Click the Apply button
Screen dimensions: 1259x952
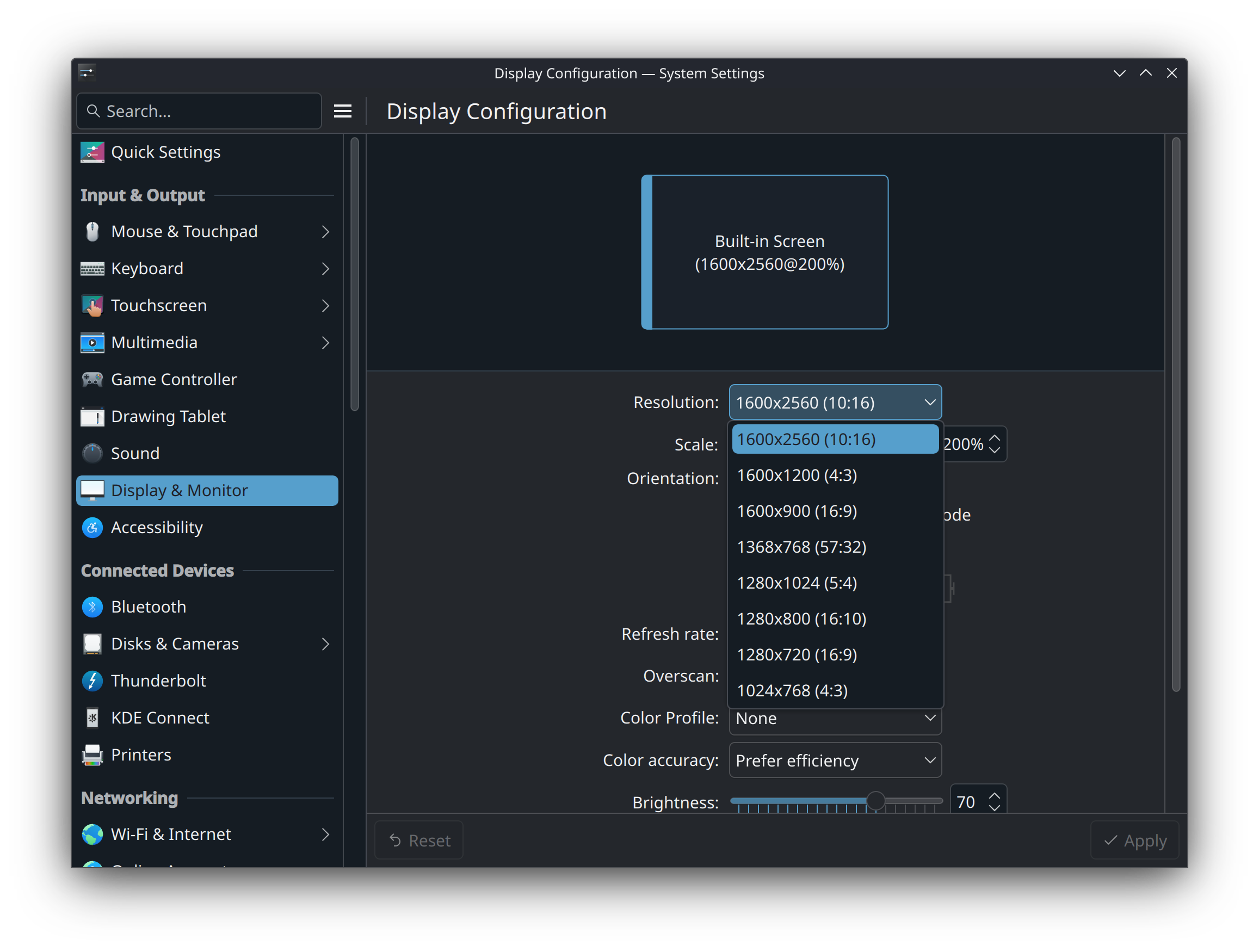[x=1134, y=840]
